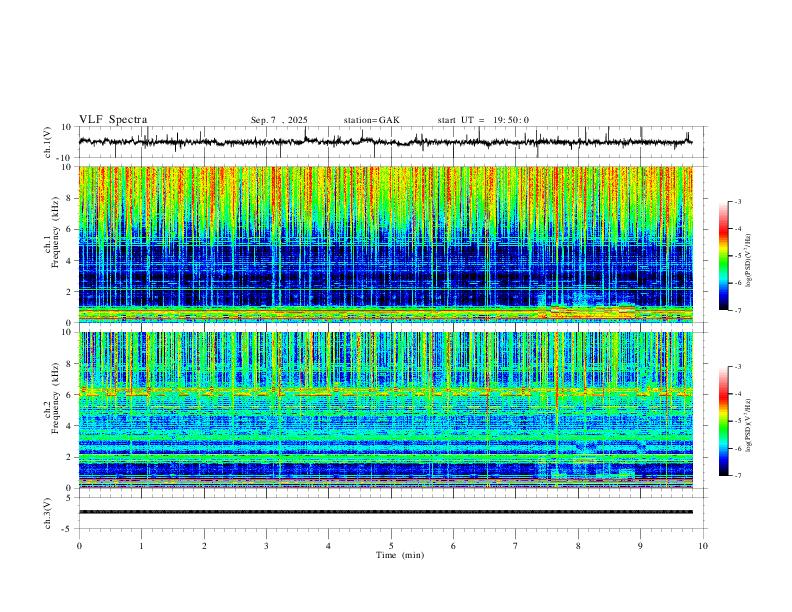Click the "3" tick on the time axis

tap(266, 546)
